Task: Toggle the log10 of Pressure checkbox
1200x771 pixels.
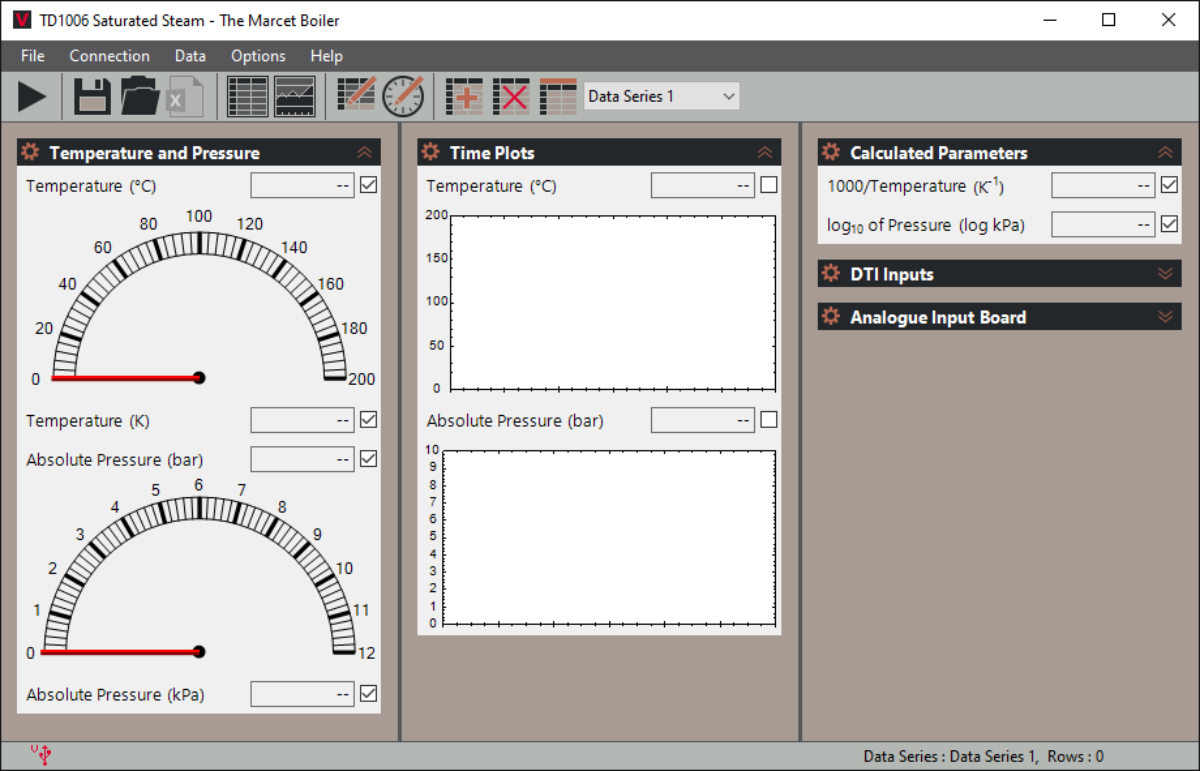Action: click(1169, 224)
